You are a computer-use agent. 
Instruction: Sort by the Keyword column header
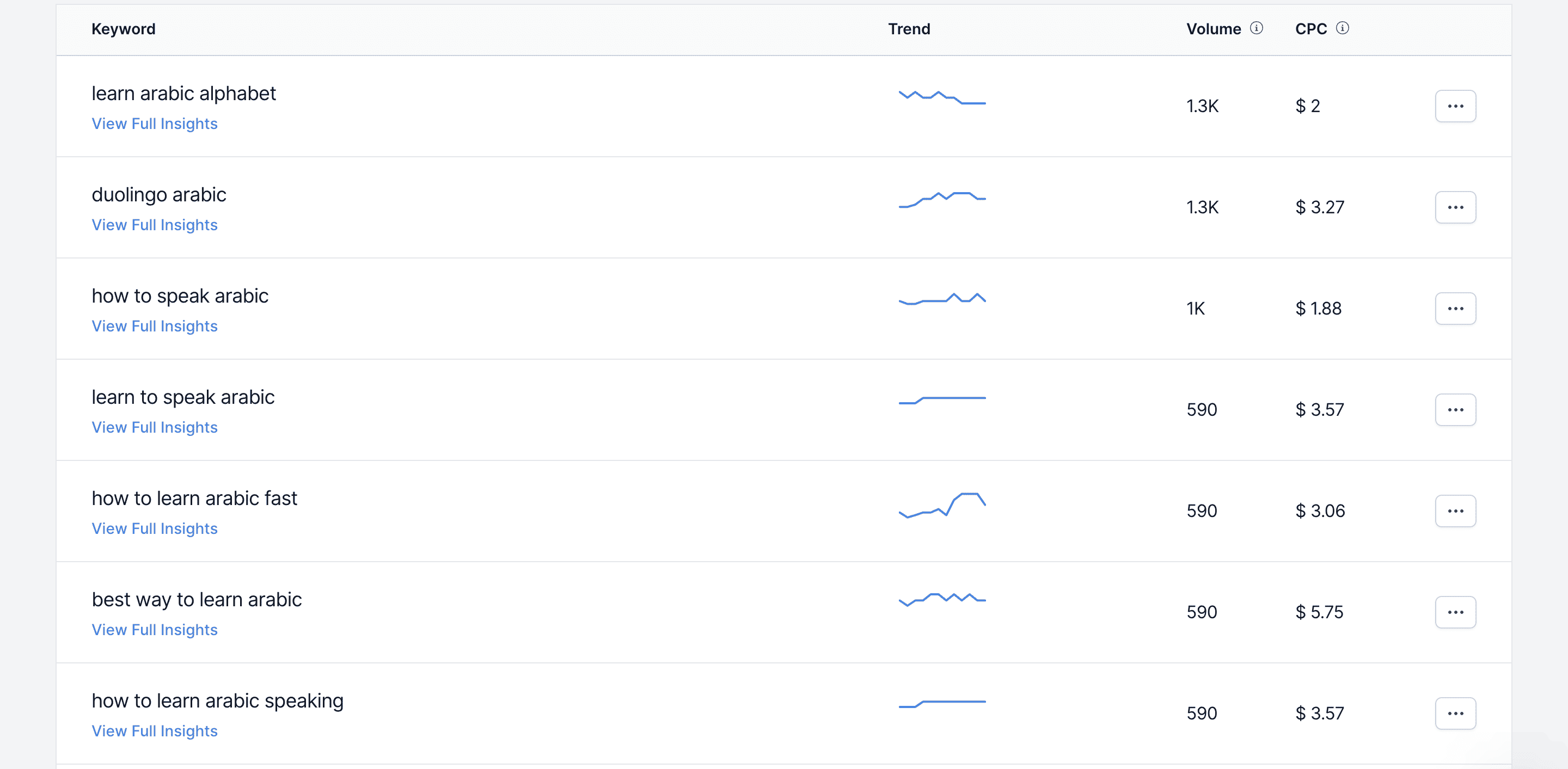pyautogui.click(x=123, y=29)
